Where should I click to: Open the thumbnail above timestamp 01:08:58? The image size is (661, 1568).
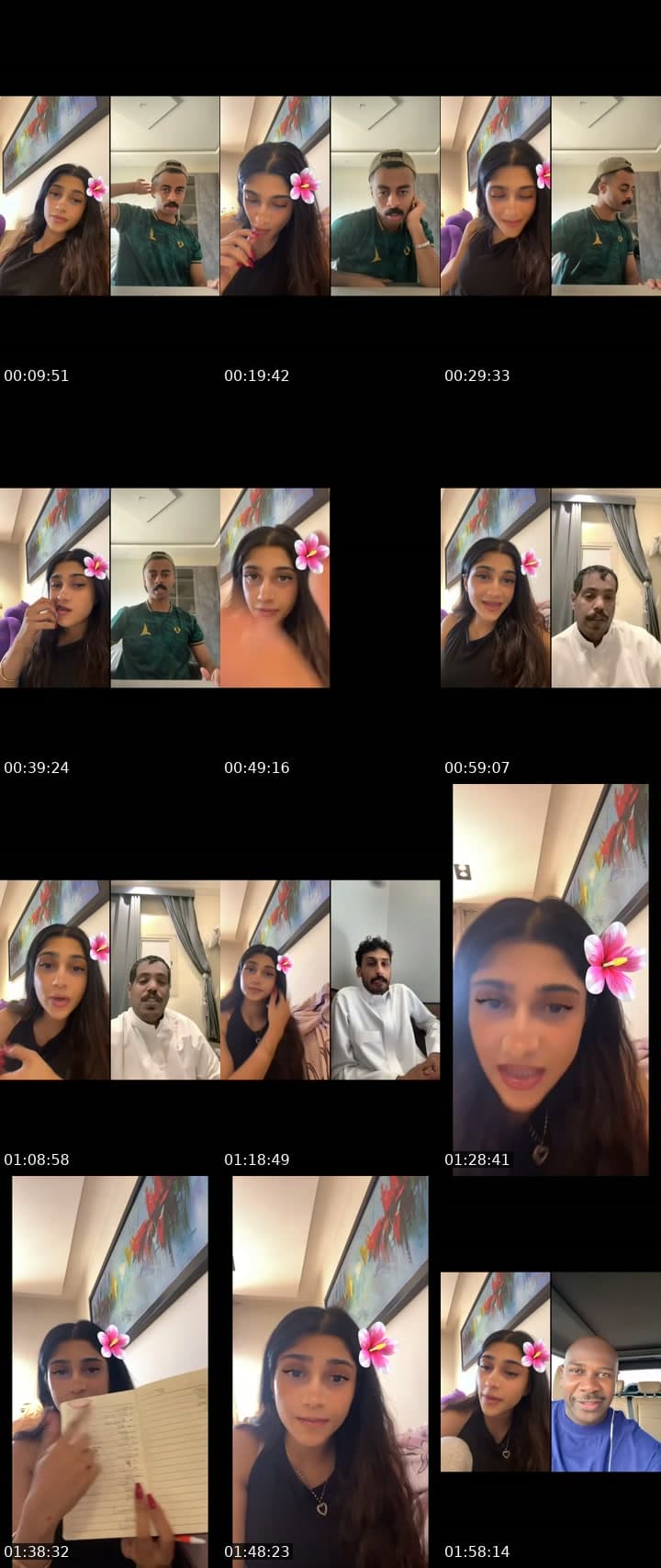[x=110, y=980]
